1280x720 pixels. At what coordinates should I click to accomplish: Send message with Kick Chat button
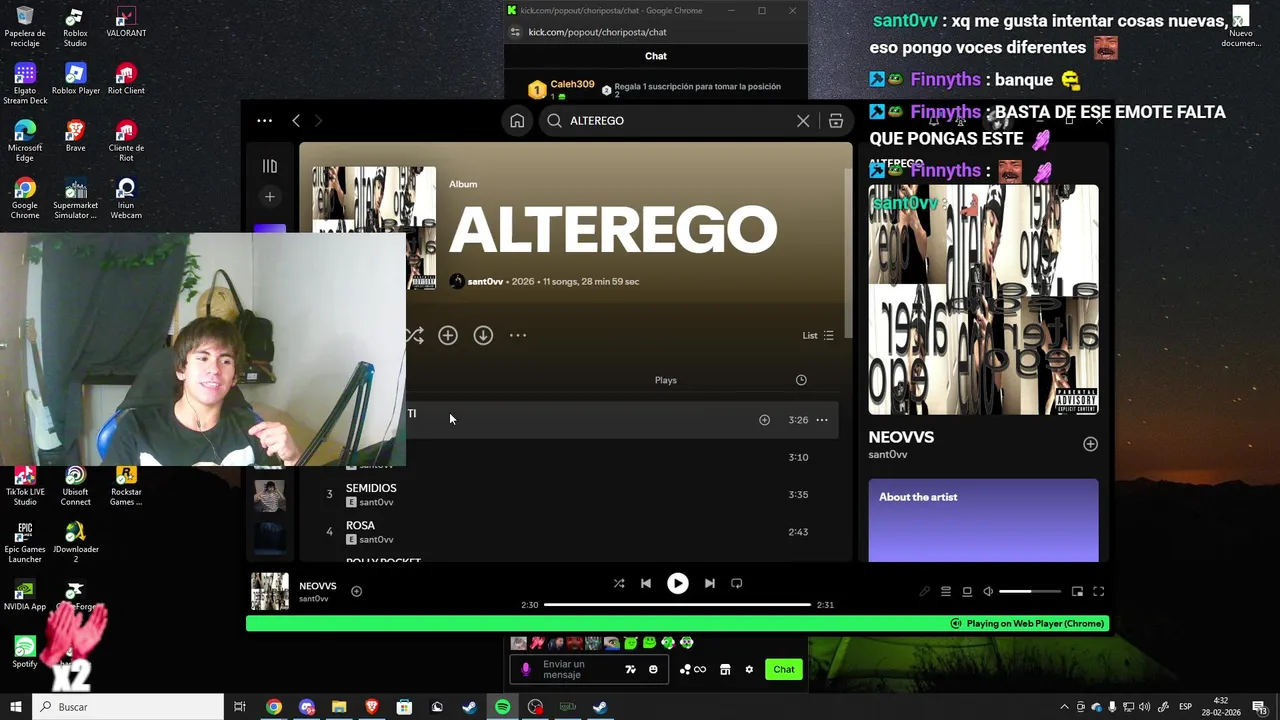784,670
